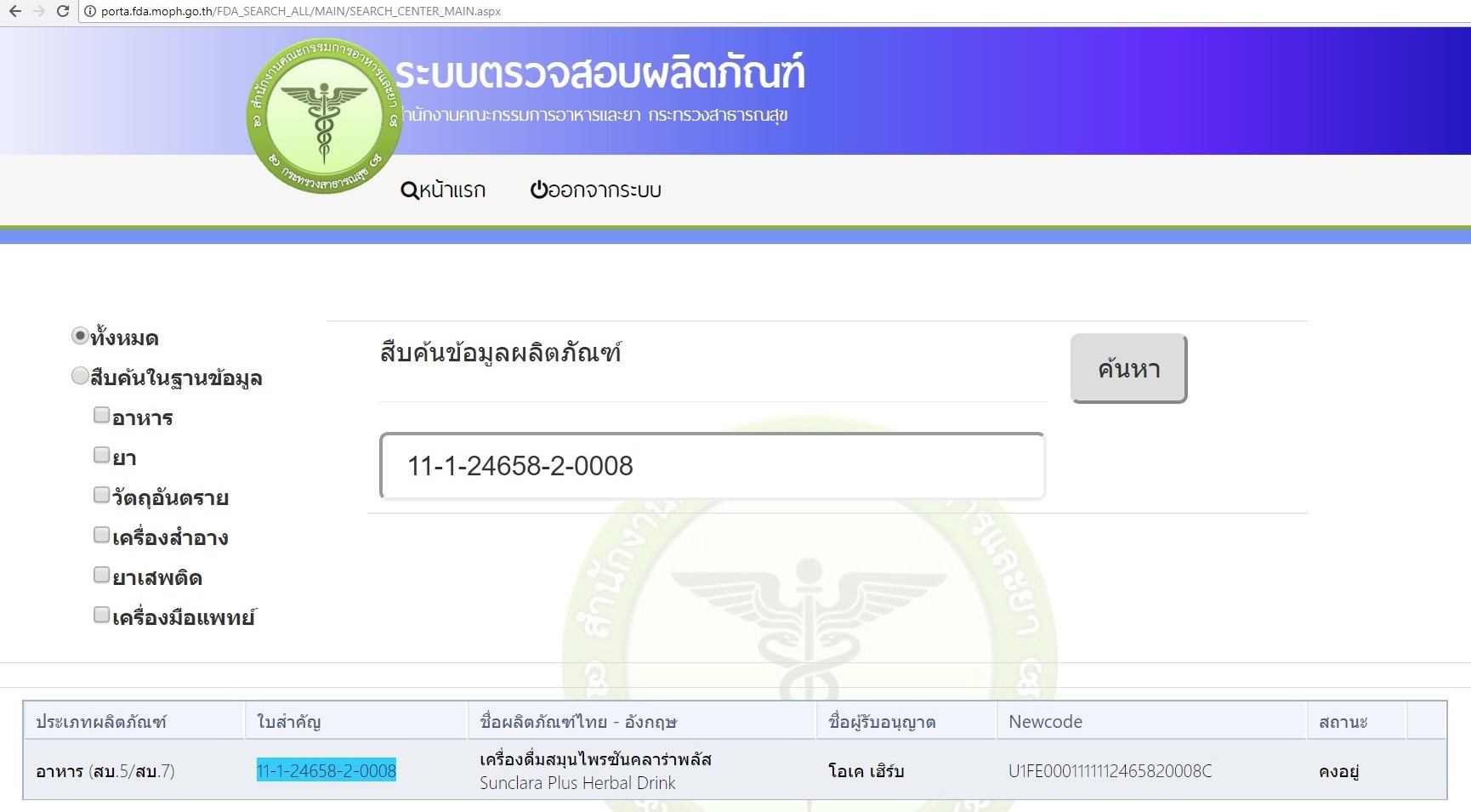Open the หน้าแรก menu item
The width and height of the screenshot is (1471, 812).
pos(443,190)
